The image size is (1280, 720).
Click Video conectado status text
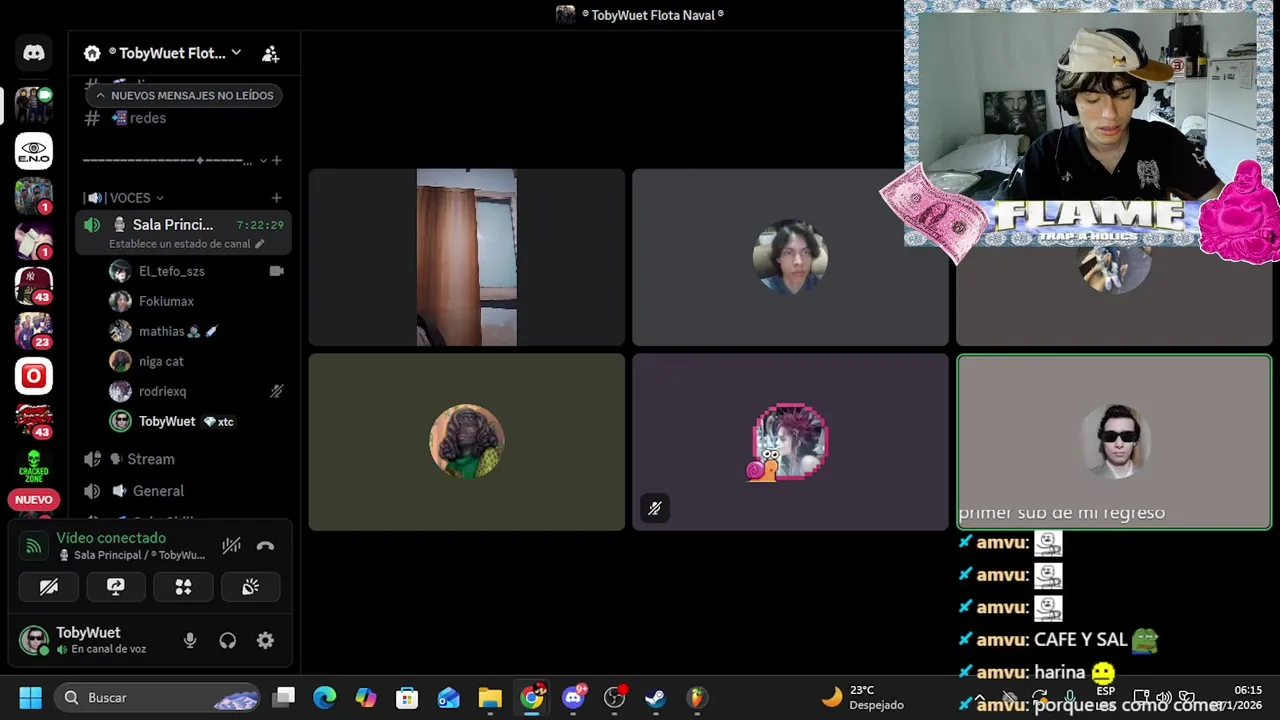[111, 538]
